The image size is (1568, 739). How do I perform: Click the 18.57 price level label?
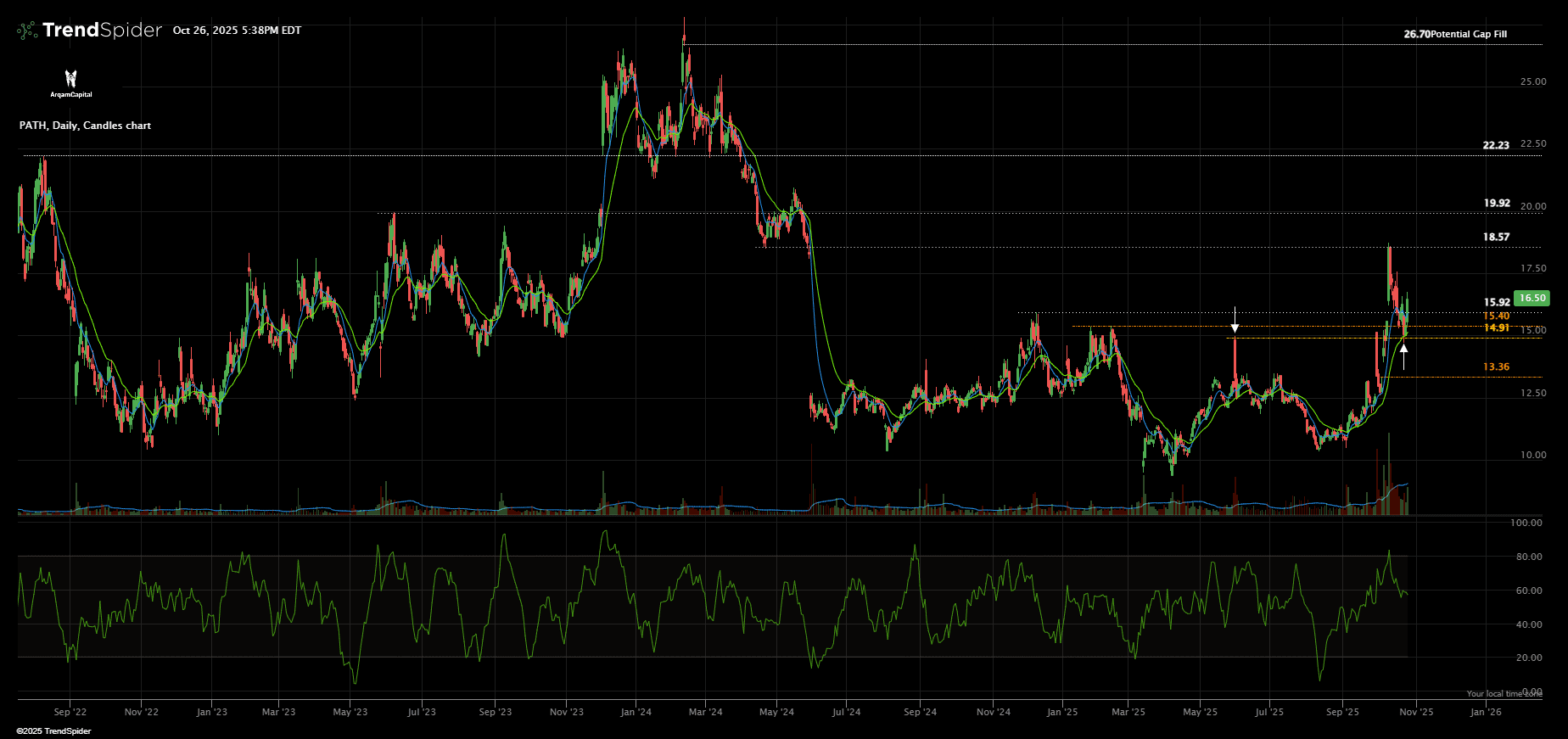click(x=1496, y=237)
